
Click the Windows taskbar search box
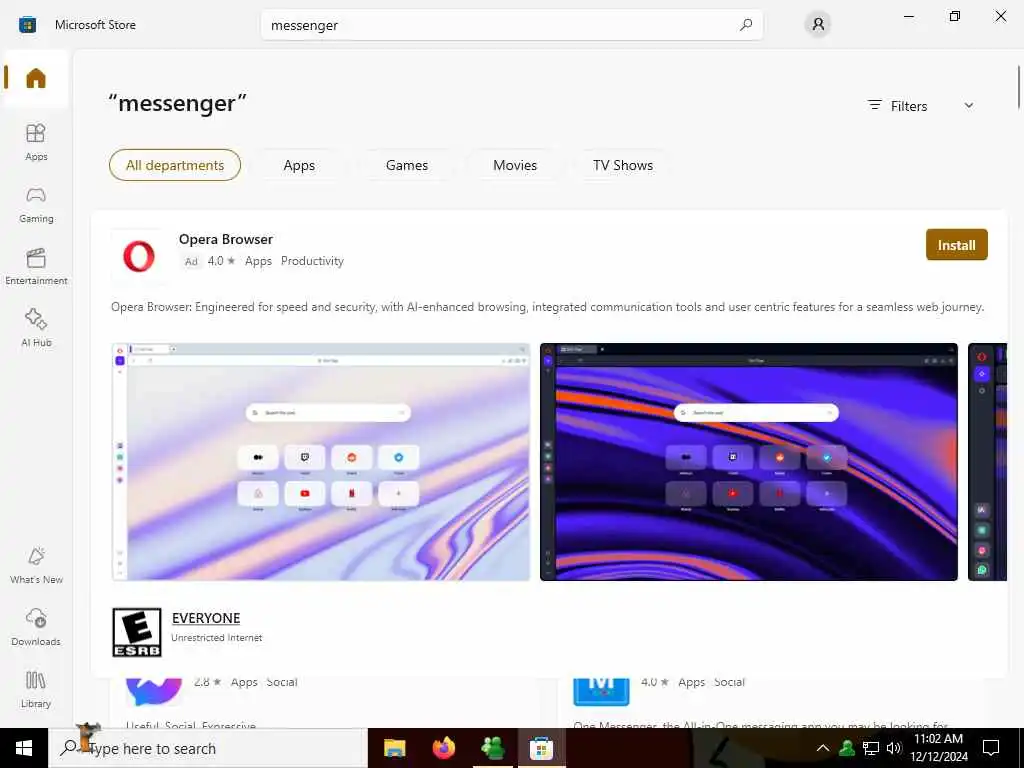point(207,748)
